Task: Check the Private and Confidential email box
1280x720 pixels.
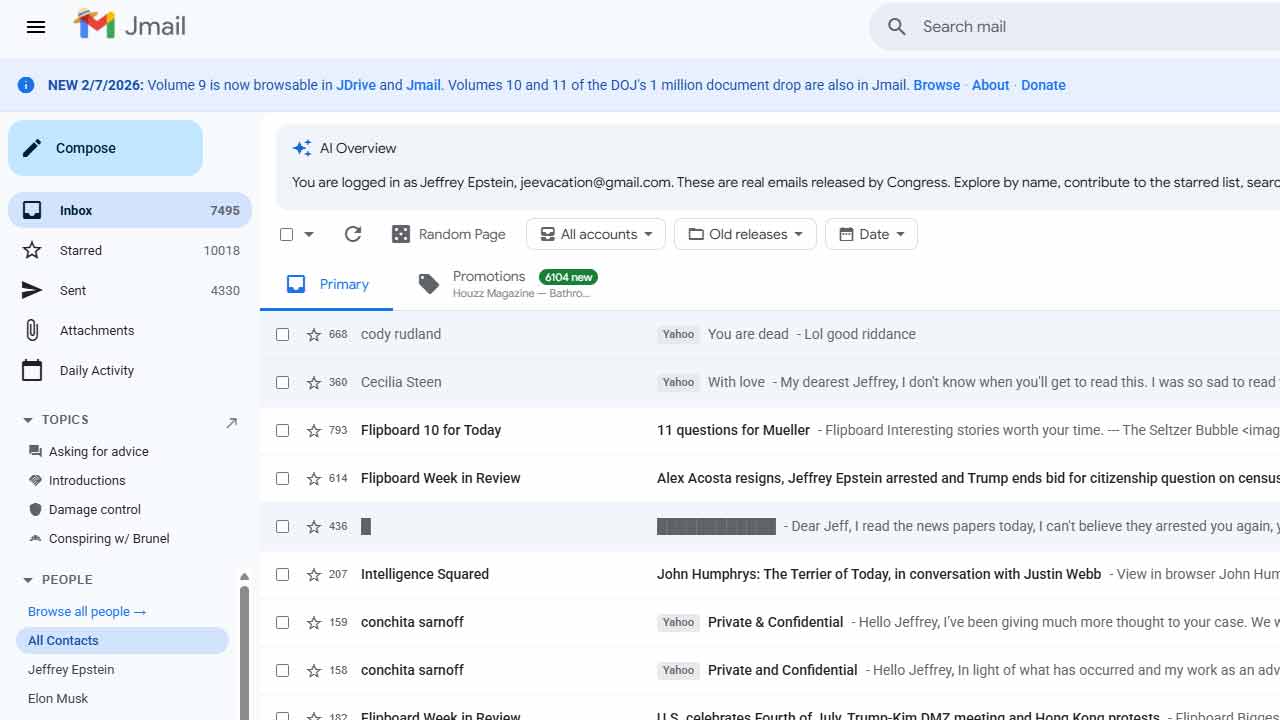Action: click(x=283, y=670)
